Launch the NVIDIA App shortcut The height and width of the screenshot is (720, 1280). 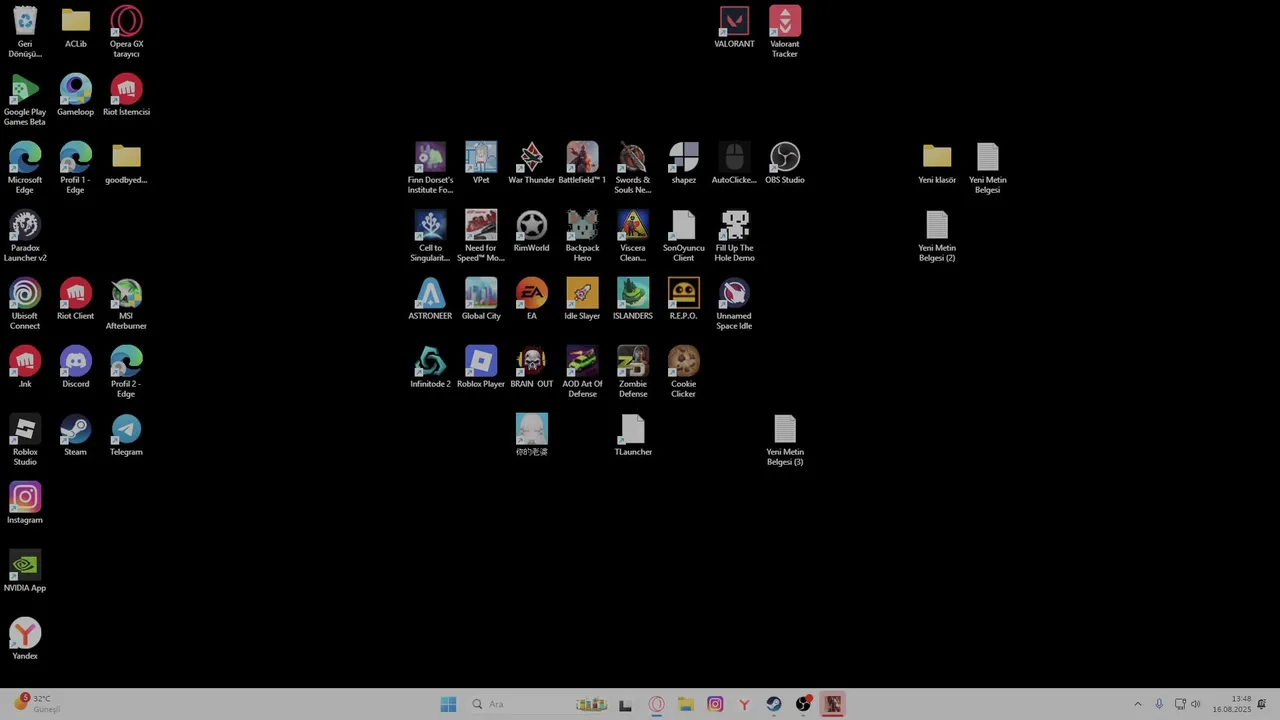(x=25, y=566)
